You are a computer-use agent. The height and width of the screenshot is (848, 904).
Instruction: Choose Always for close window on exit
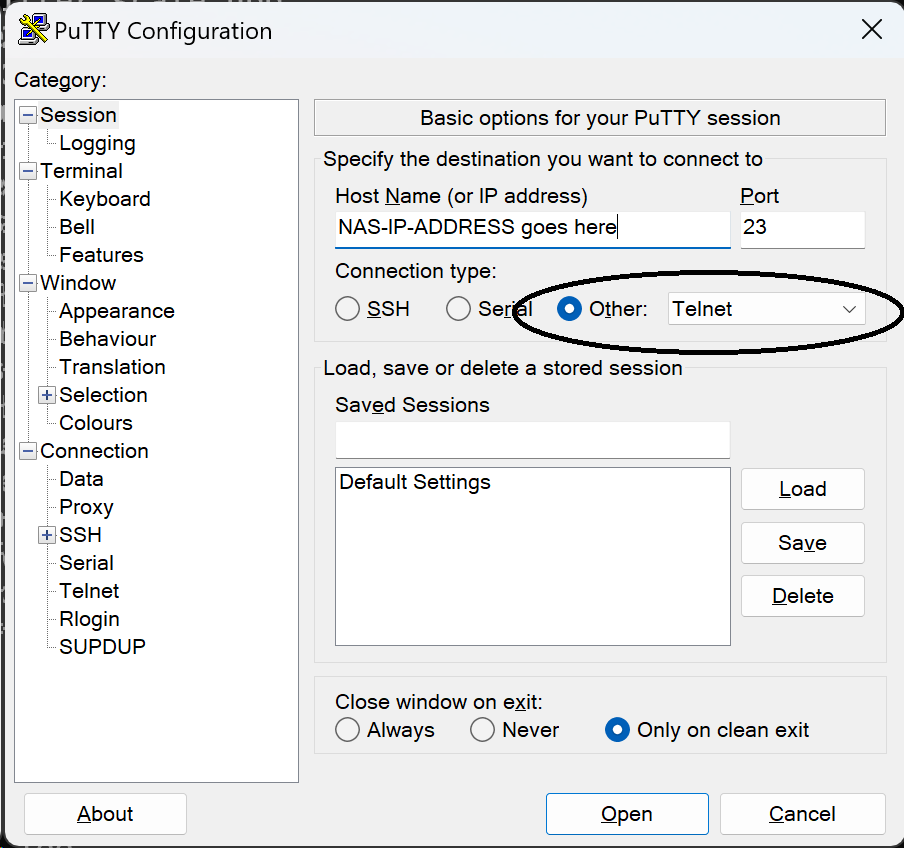coord(347,730)
